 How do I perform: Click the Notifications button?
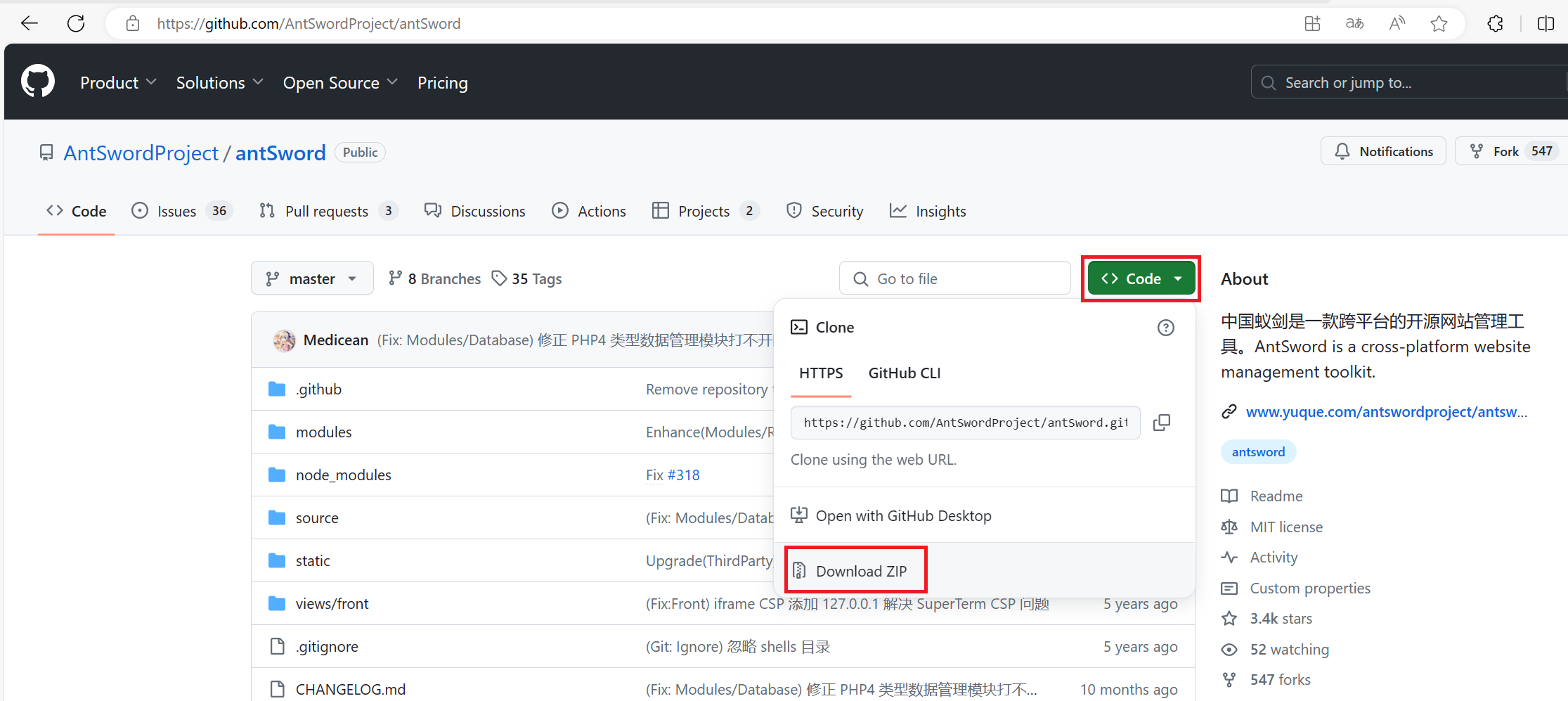(1383, 151)
